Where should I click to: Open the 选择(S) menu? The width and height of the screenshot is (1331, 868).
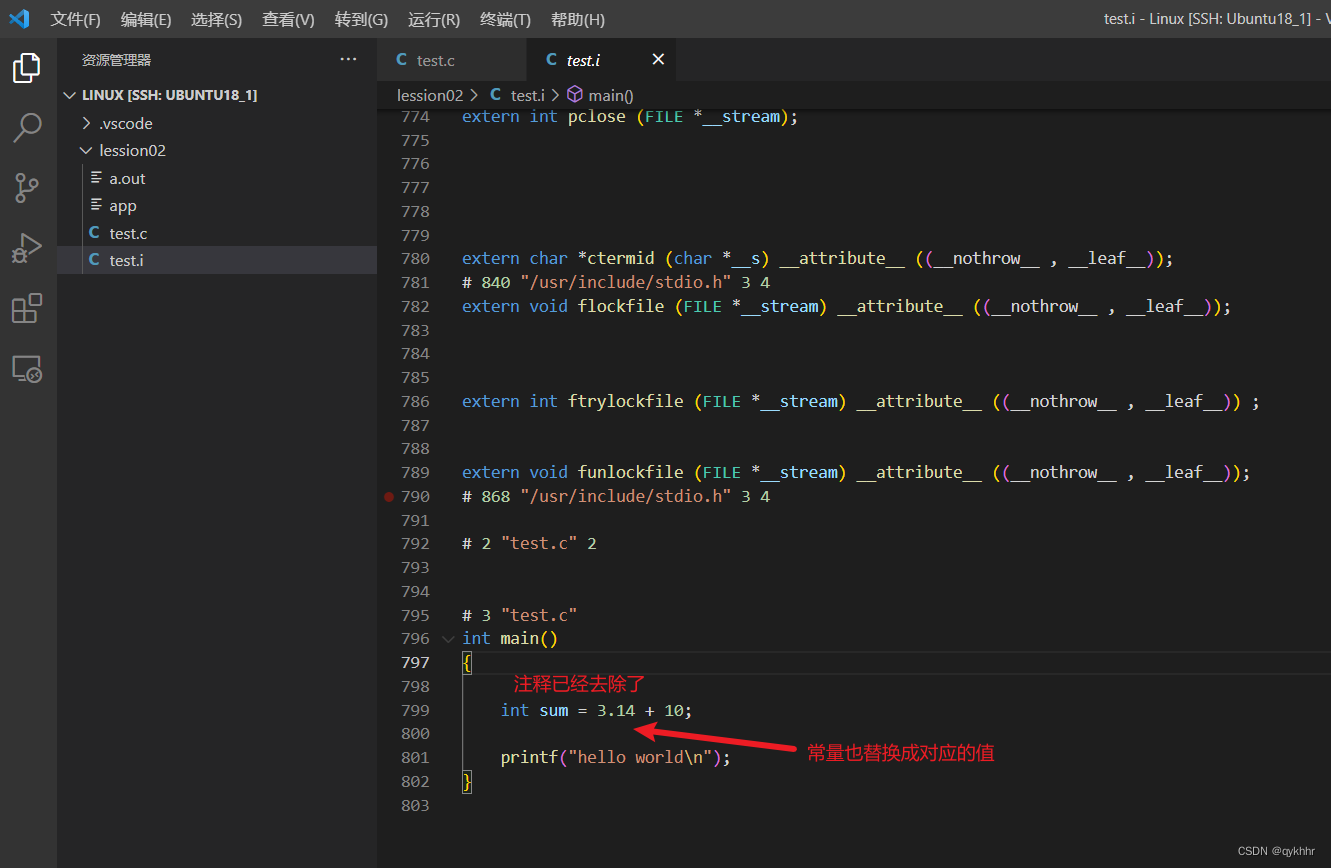pos(217,20)
